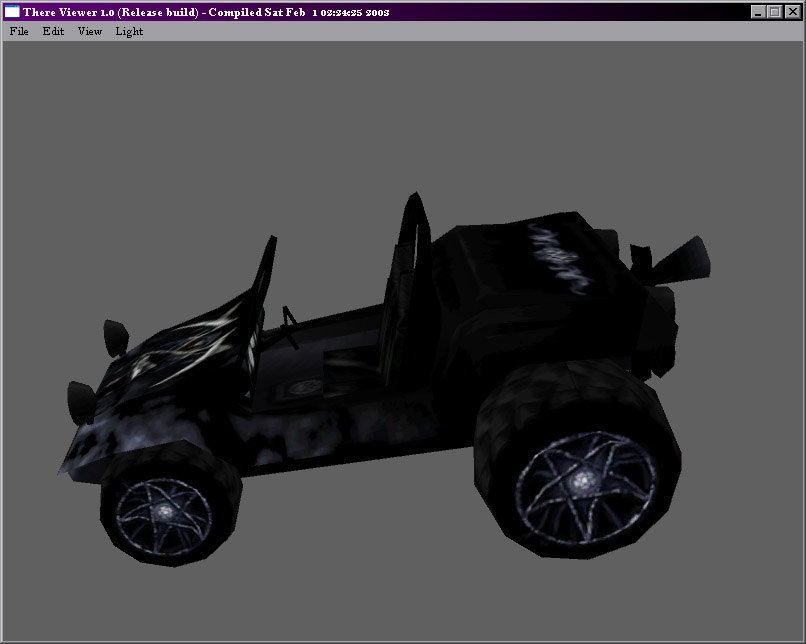Click the white decal on rear engine cover
This screenshot has height=644, width=806.
[555, 255]
